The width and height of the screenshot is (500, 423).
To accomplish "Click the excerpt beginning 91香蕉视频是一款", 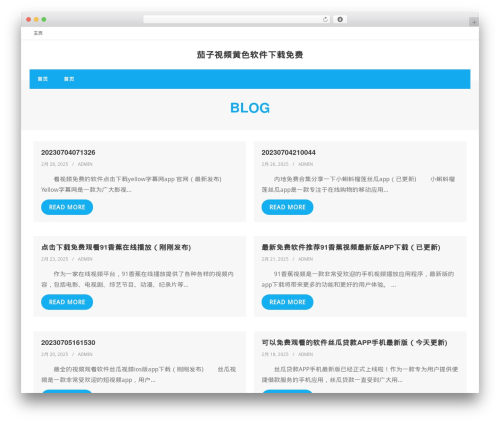I will tap(358, 279).
